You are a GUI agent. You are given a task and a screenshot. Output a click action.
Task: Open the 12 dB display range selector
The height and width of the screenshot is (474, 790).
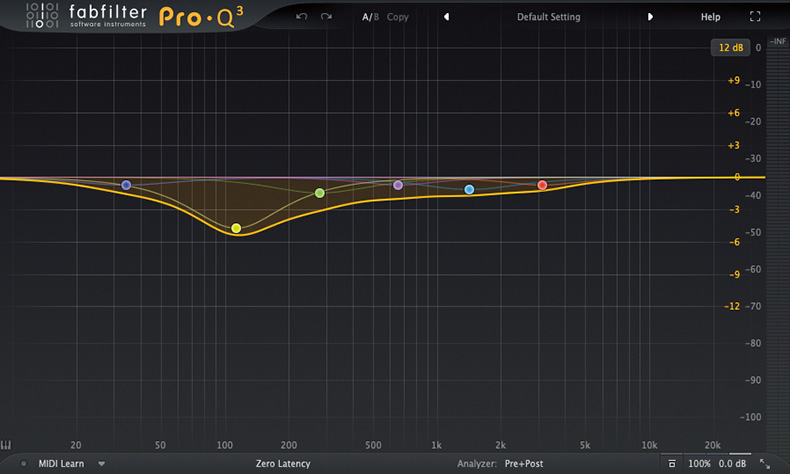[731, 47]
